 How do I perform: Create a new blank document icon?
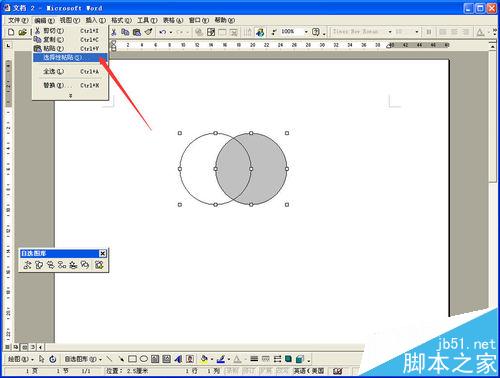pos(11,32)
